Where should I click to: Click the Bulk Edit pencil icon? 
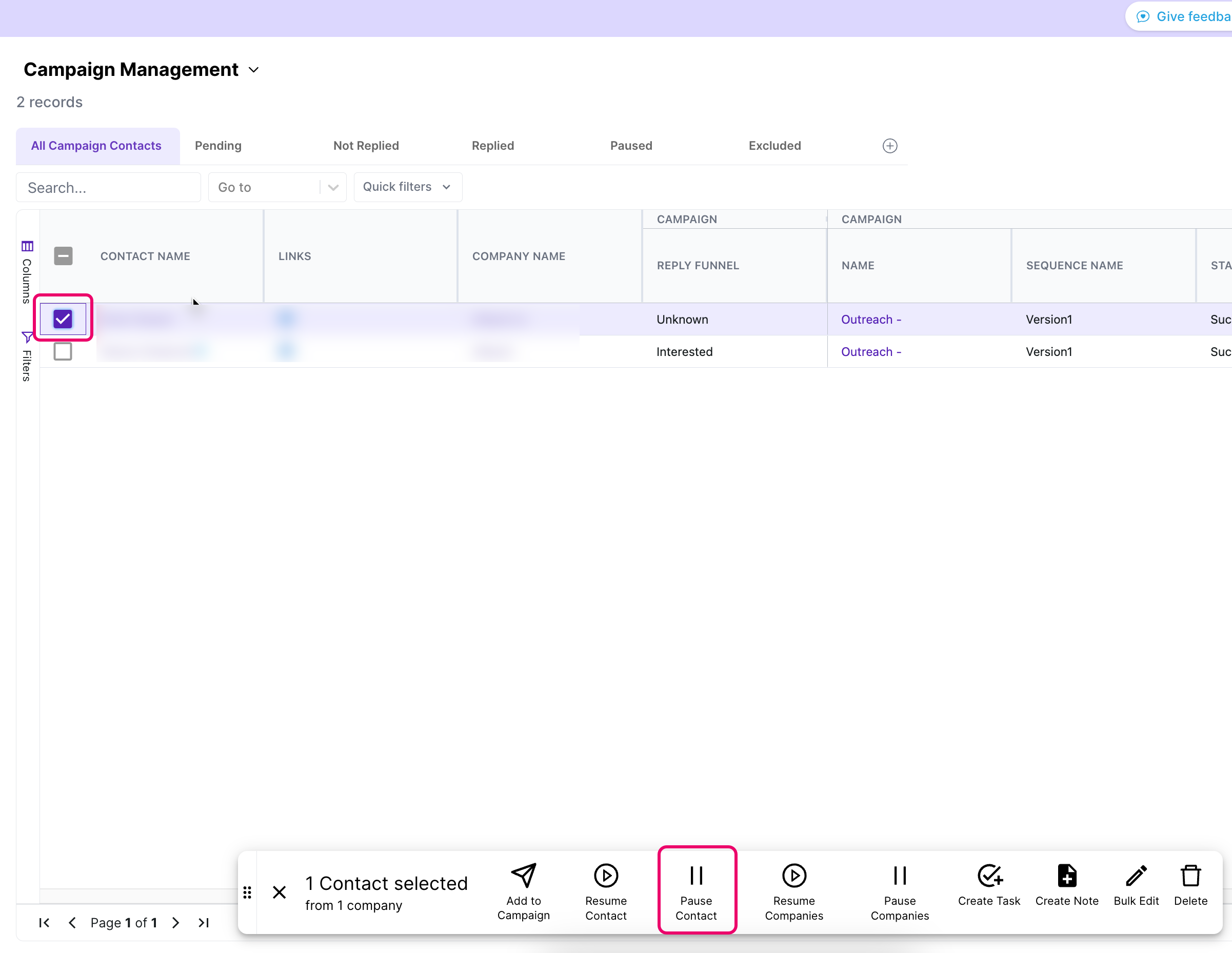pyautogui.click(x=1136, y=876)
